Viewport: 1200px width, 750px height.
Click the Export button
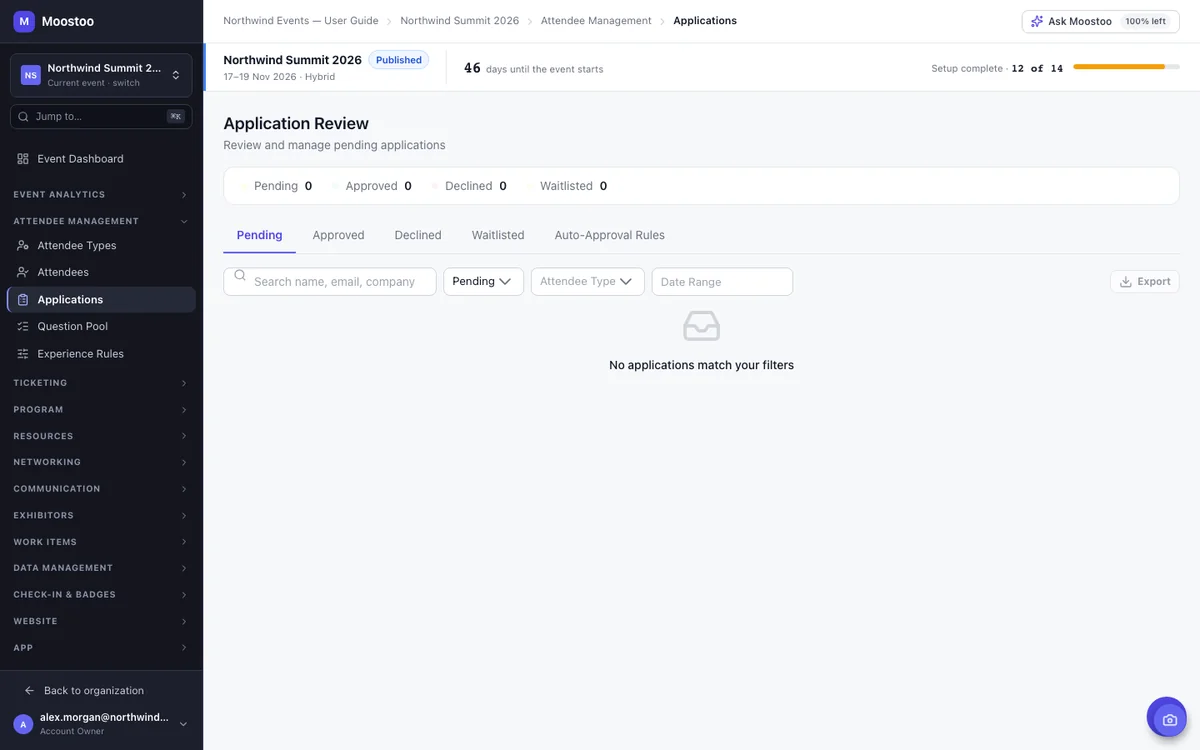coord(1145,282)
